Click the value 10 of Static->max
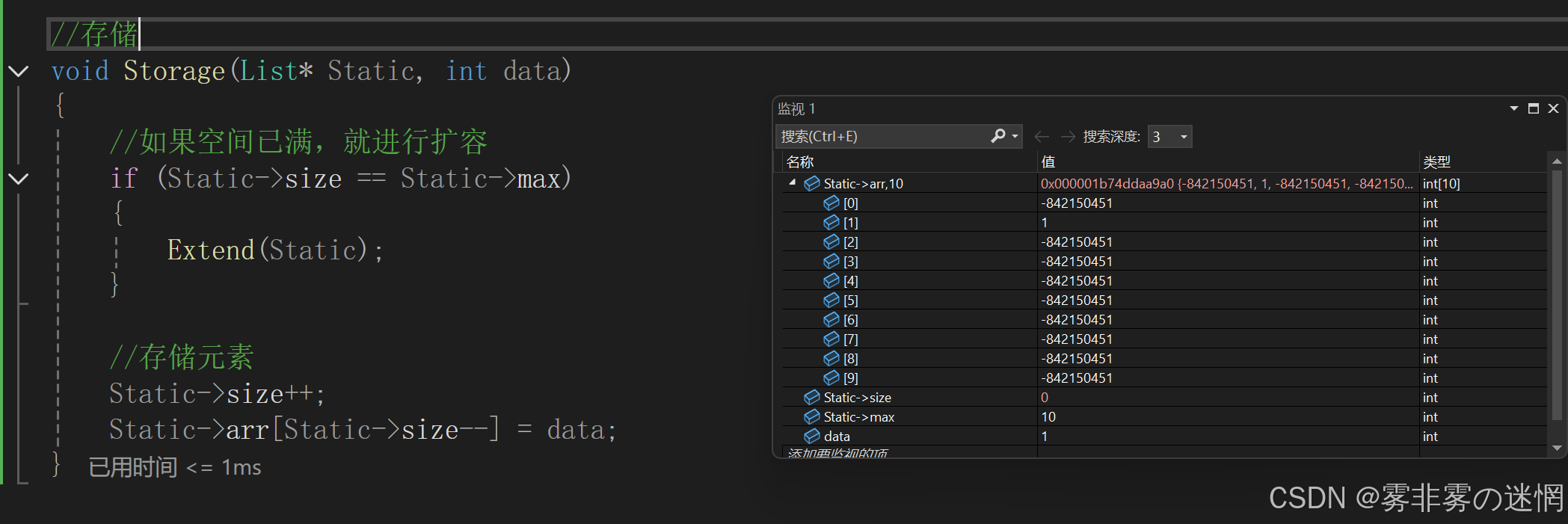The width and height of the screenshot is (1568, 524). pyautogui.click(x=1048, y=417)
